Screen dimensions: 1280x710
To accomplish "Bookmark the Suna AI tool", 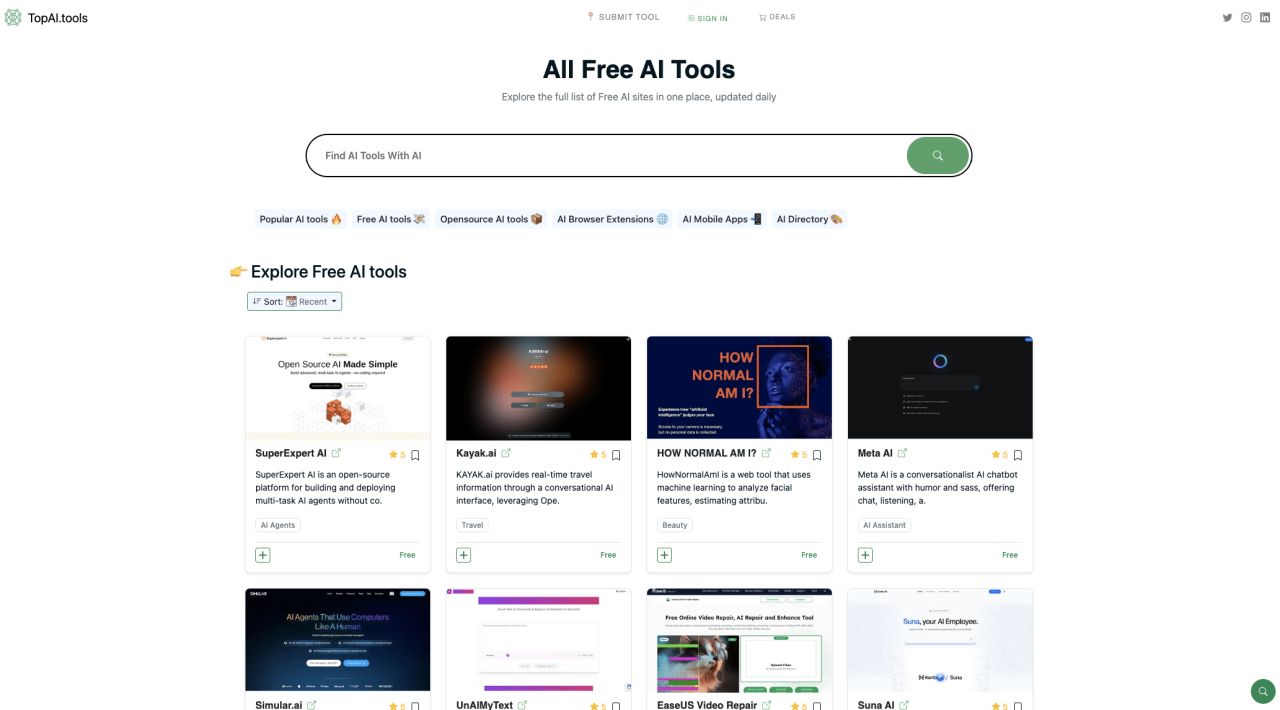I will coord(1018,706).
